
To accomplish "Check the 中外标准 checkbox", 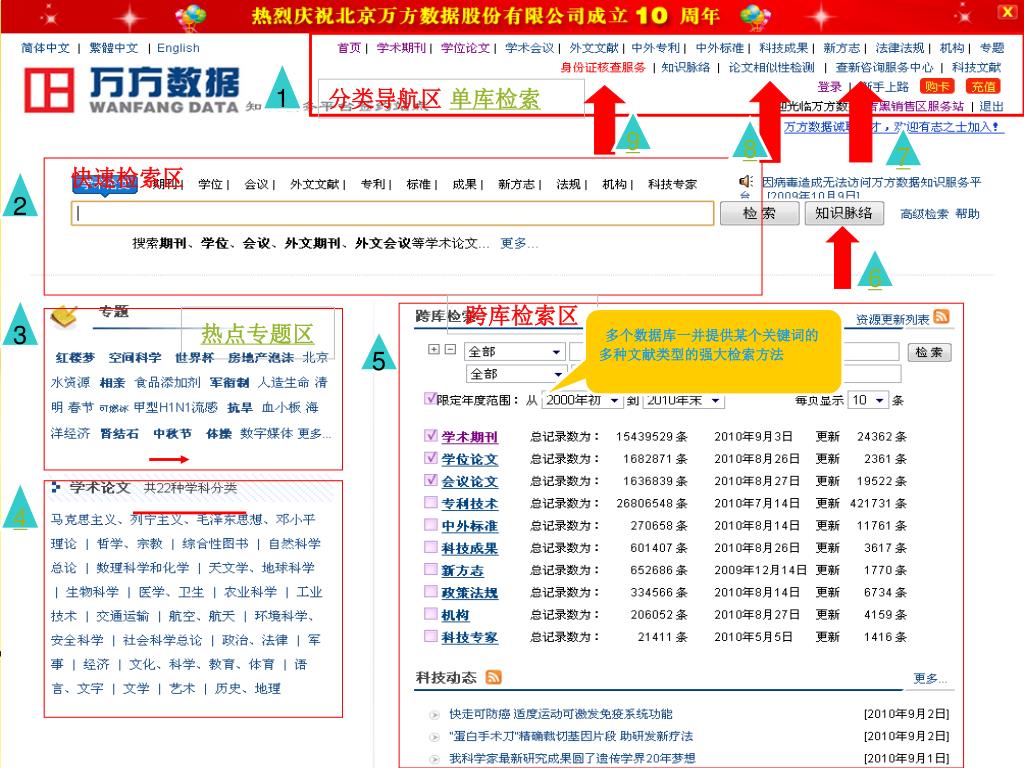I will [430, 524].
